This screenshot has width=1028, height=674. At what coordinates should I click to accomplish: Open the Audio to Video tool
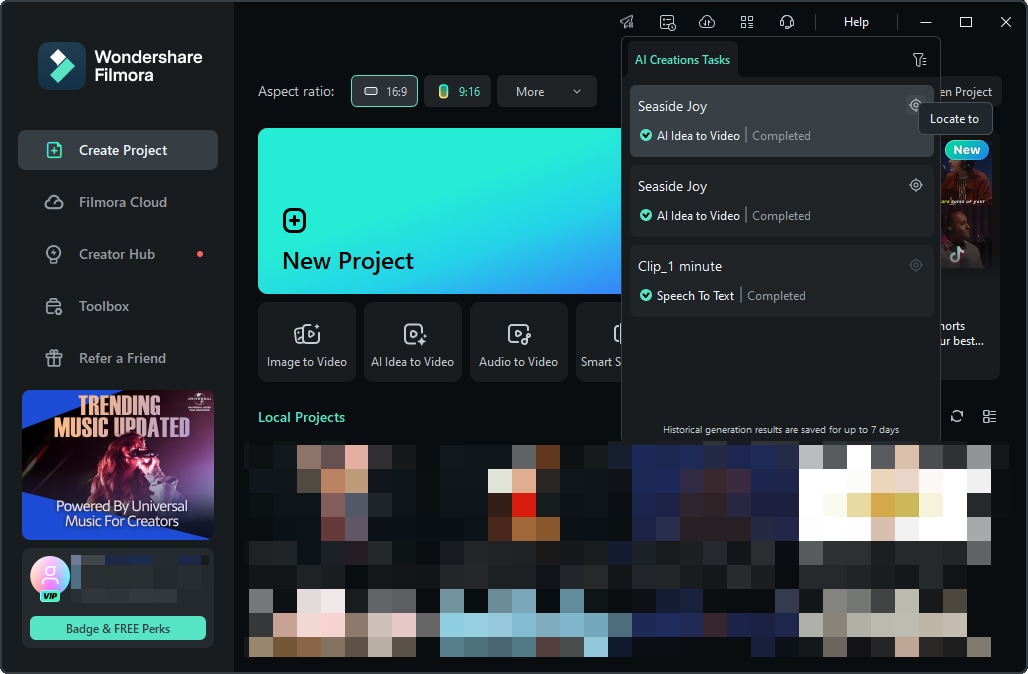click(x=519, y=342)
